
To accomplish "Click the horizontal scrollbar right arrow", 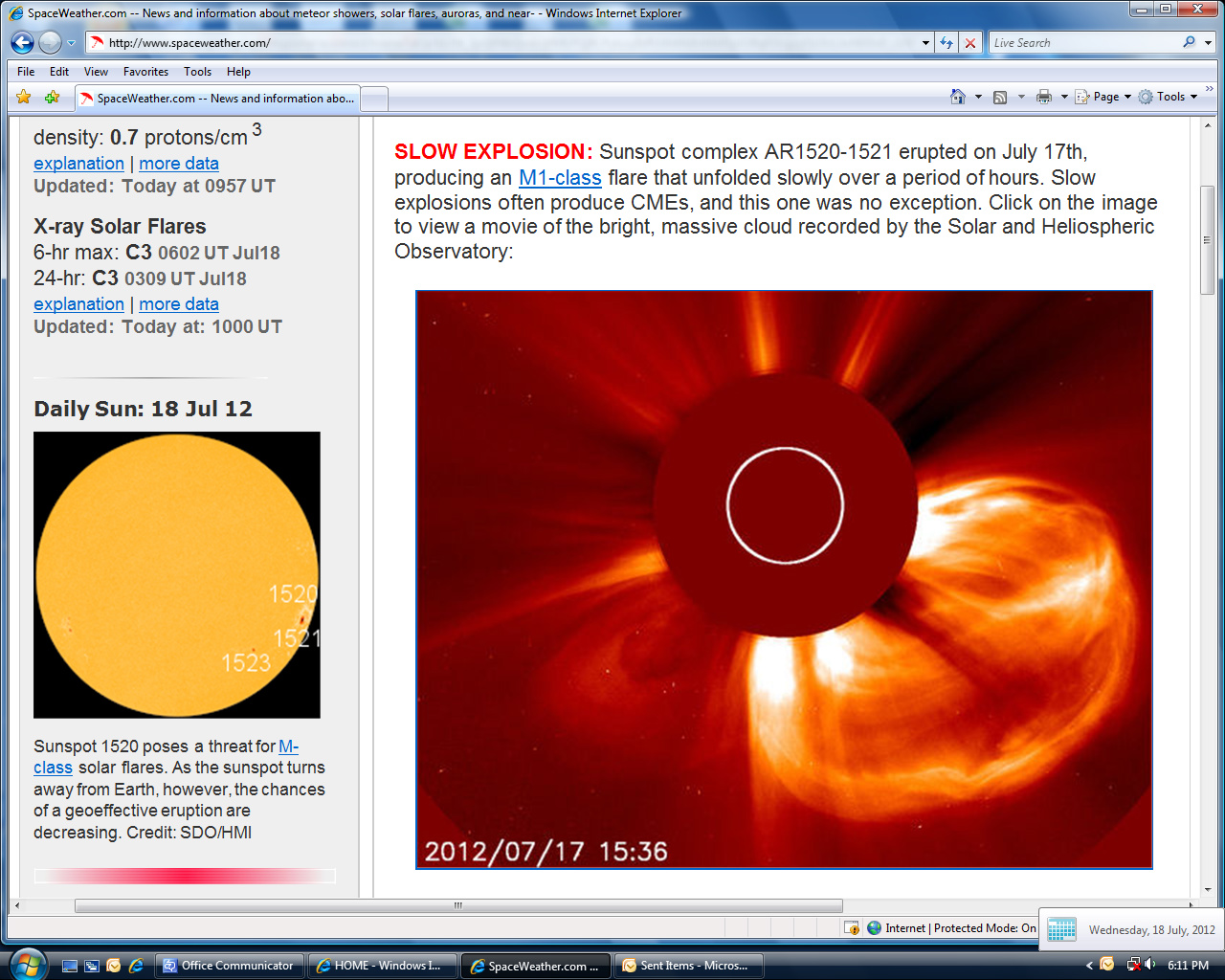I will pyautogui.click(x=1192, y=905).
